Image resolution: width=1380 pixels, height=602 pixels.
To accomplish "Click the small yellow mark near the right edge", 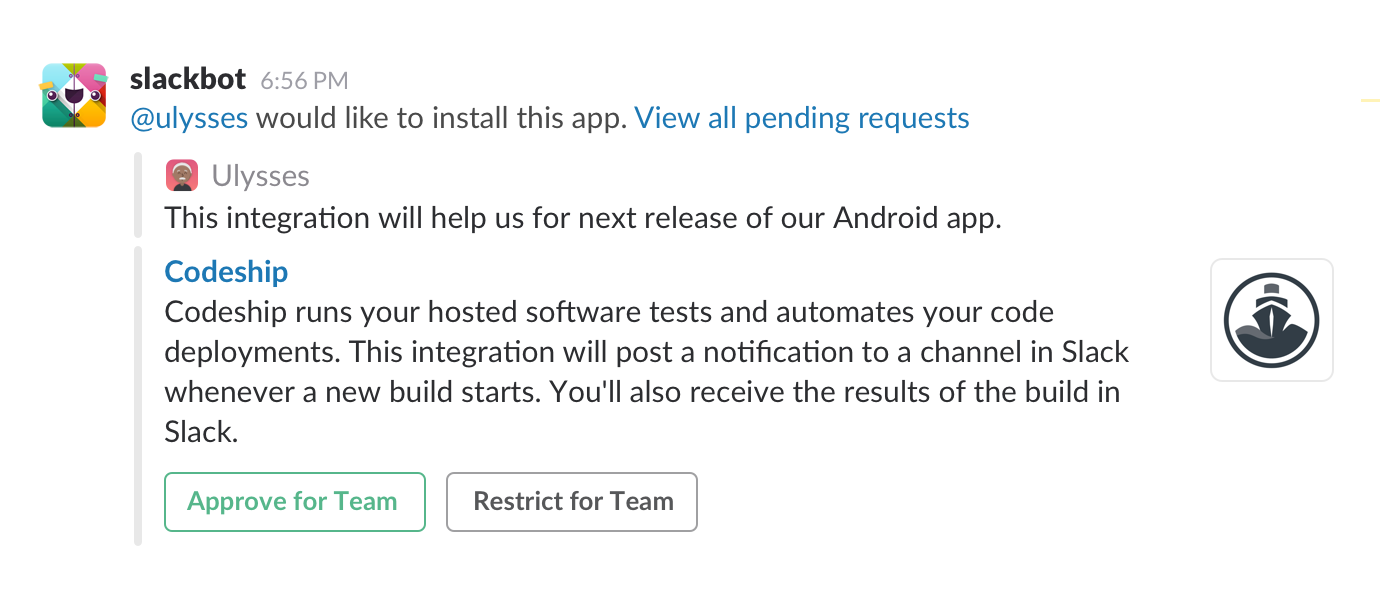I will click(1370, 100).
